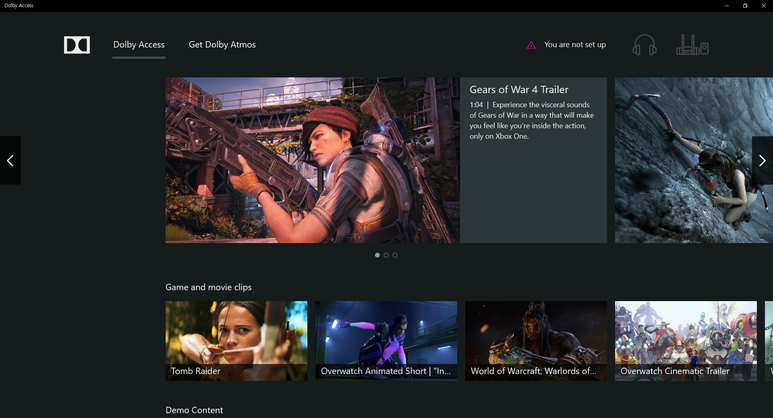
Task: Click the trailer description text panel
Action: pyautogui.click(x=531, y=120)
